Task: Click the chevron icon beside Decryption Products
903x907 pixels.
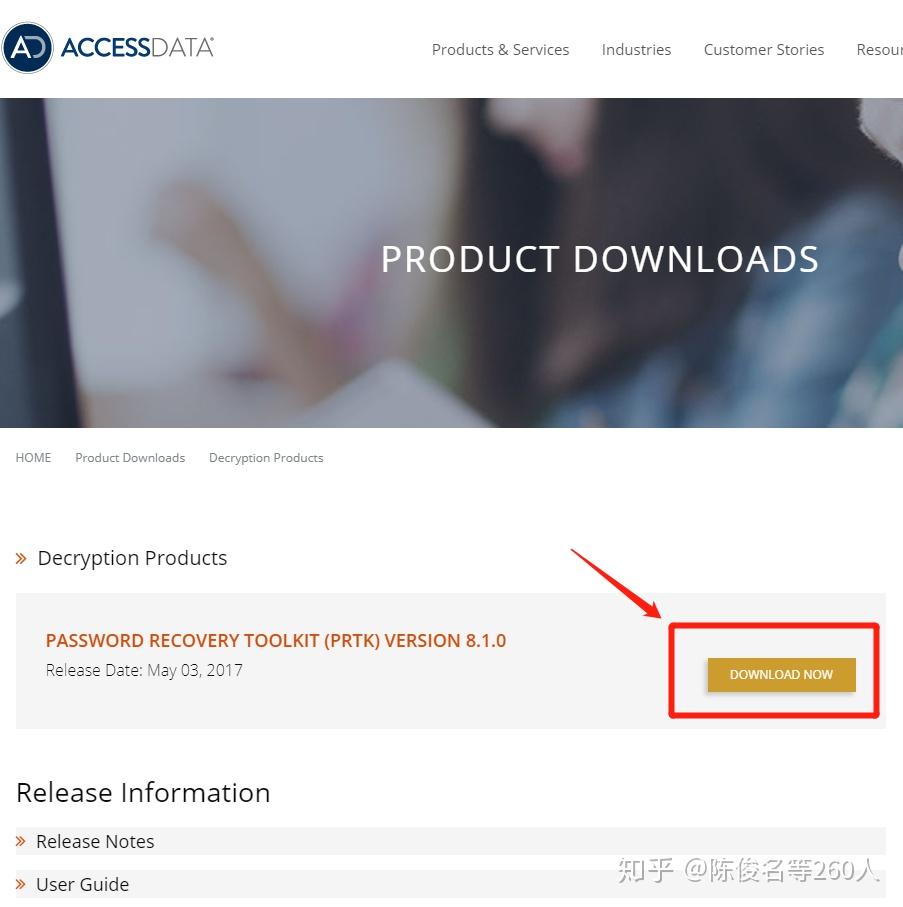Action: click(x=21, y=559)
